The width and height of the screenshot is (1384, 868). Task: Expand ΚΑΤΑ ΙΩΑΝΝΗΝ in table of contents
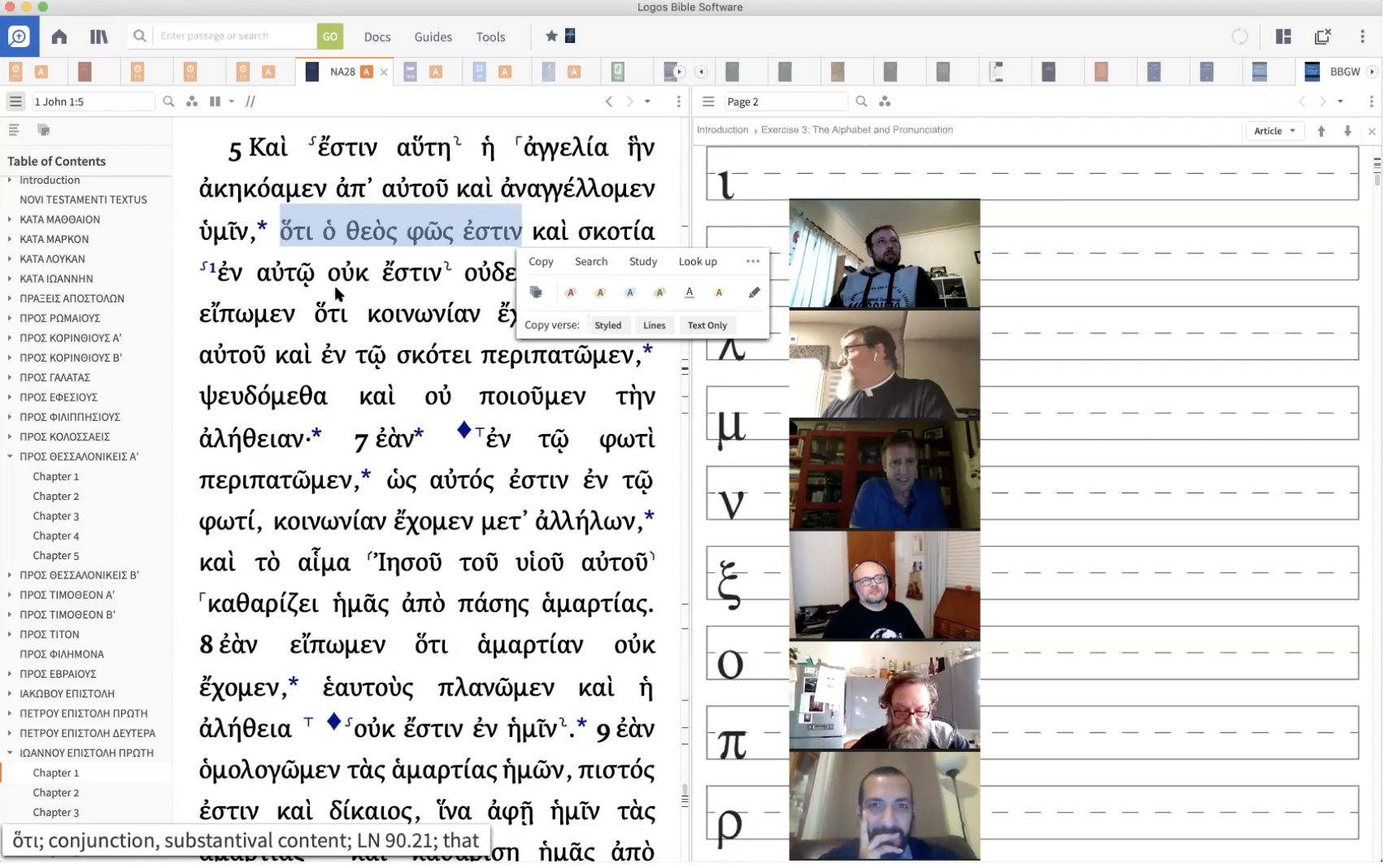click(10, 279)
